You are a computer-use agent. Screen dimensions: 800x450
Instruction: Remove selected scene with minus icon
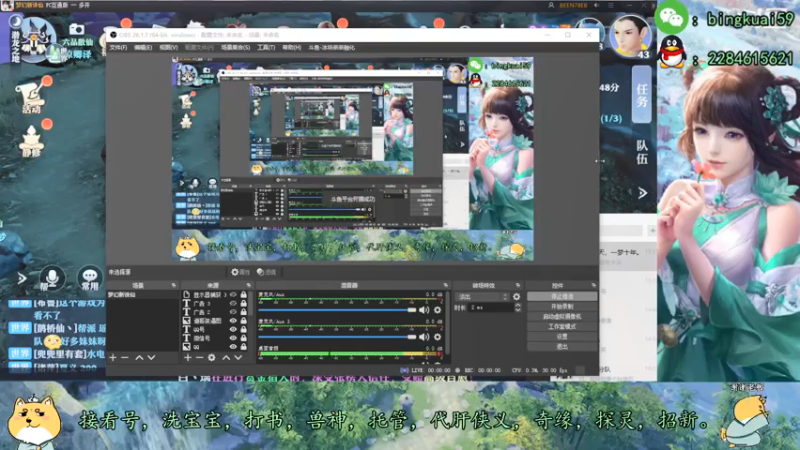125,358
